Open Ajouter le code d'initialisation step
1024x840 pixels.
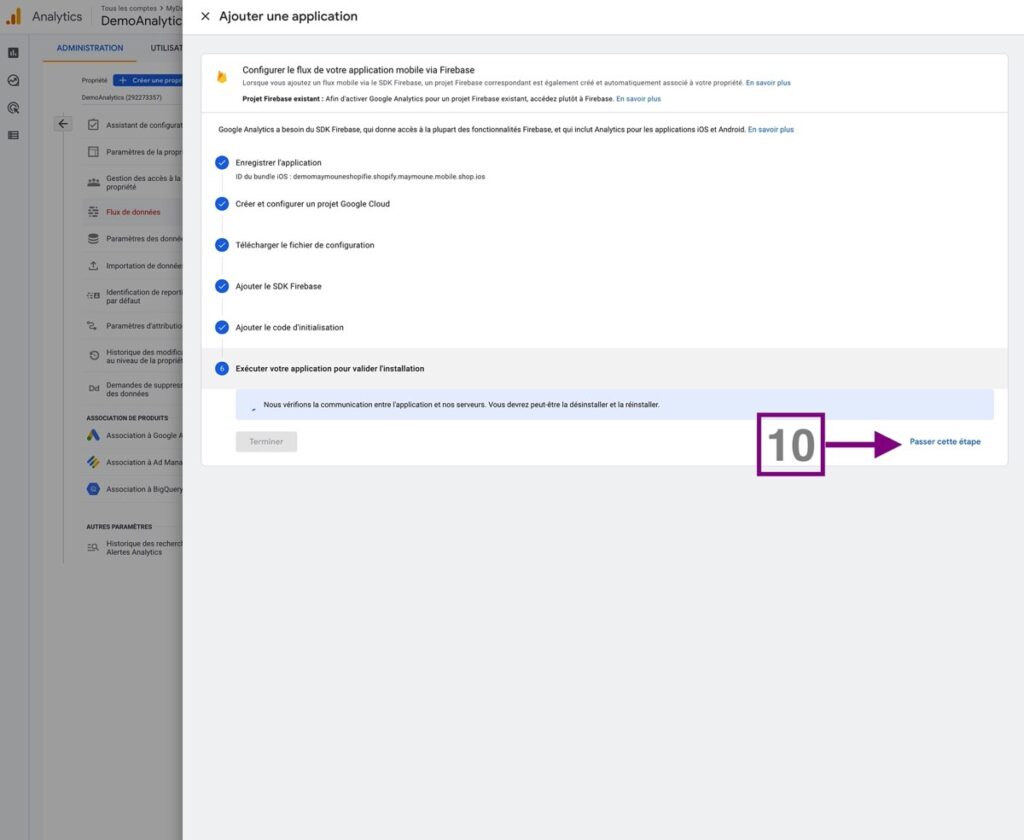point(289,327)
